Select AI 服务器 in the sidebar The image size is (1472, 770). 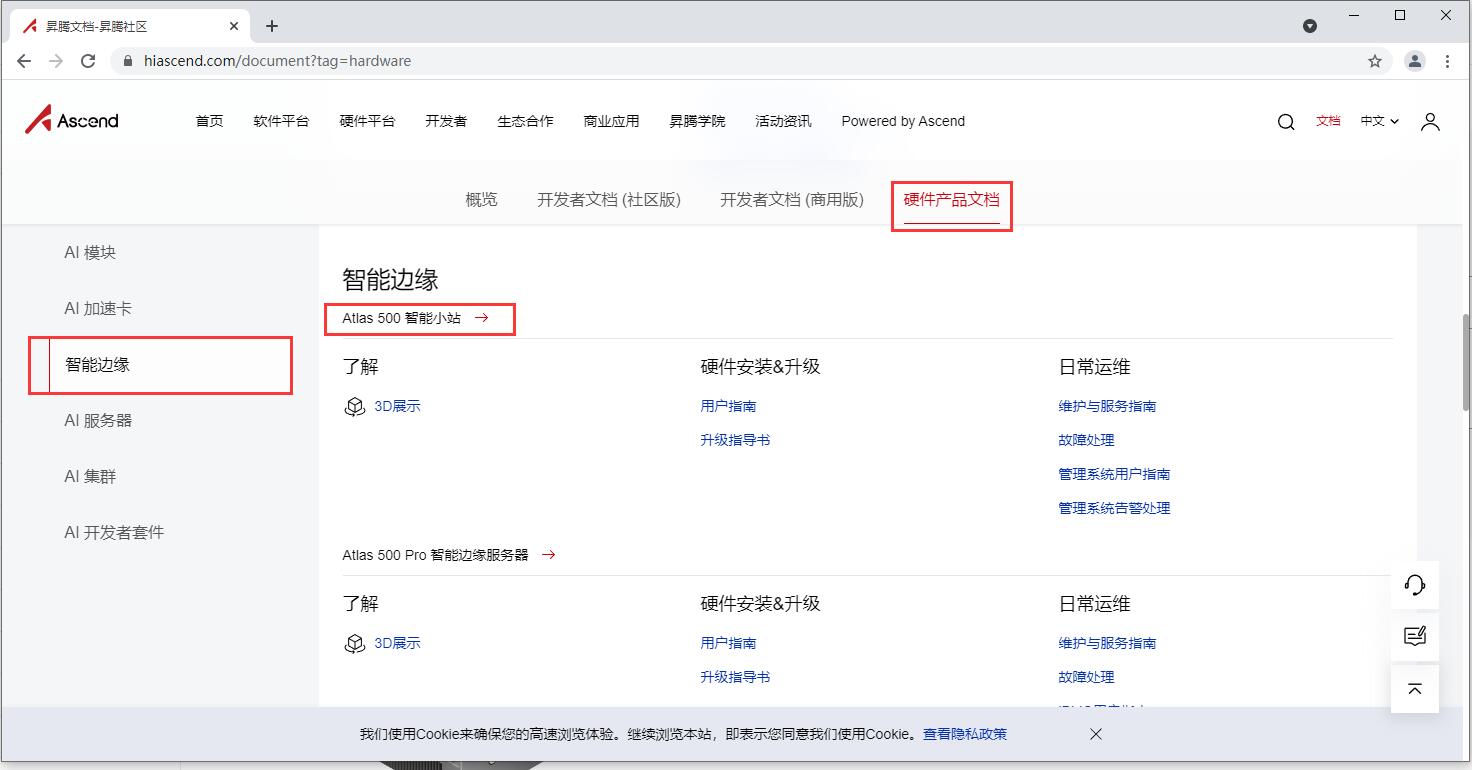98,421
